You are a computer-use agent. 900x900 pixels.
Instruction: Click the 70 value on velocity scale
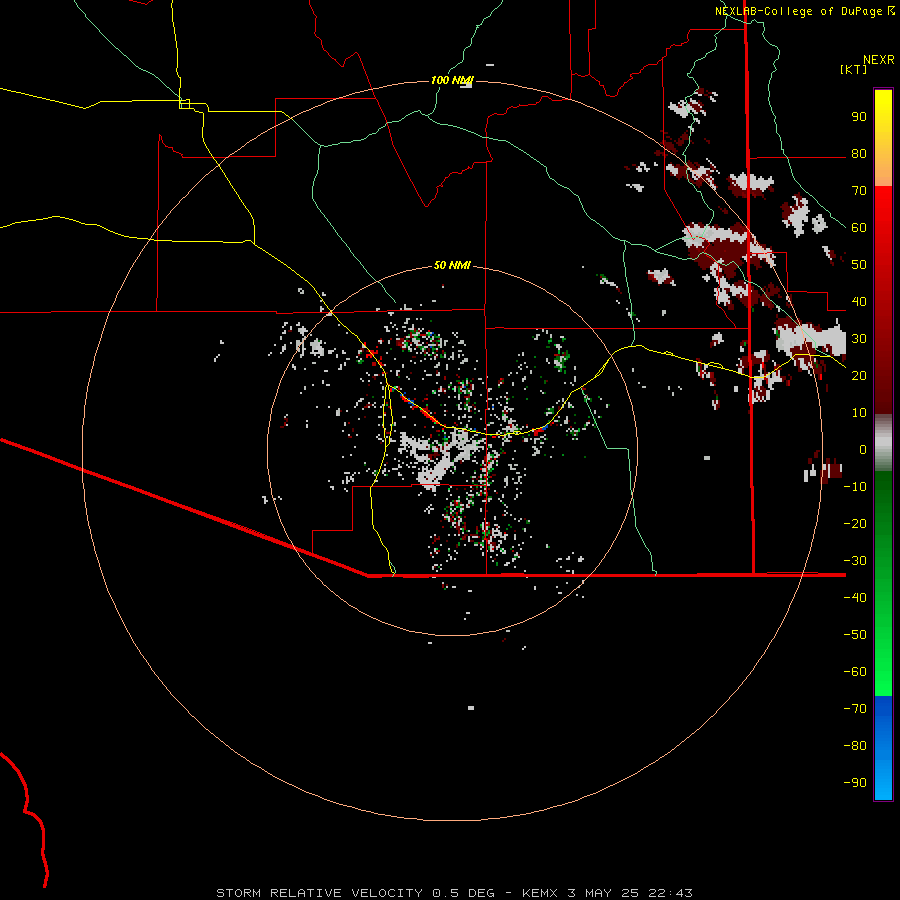pyautogui.click(x=859, y=191)
